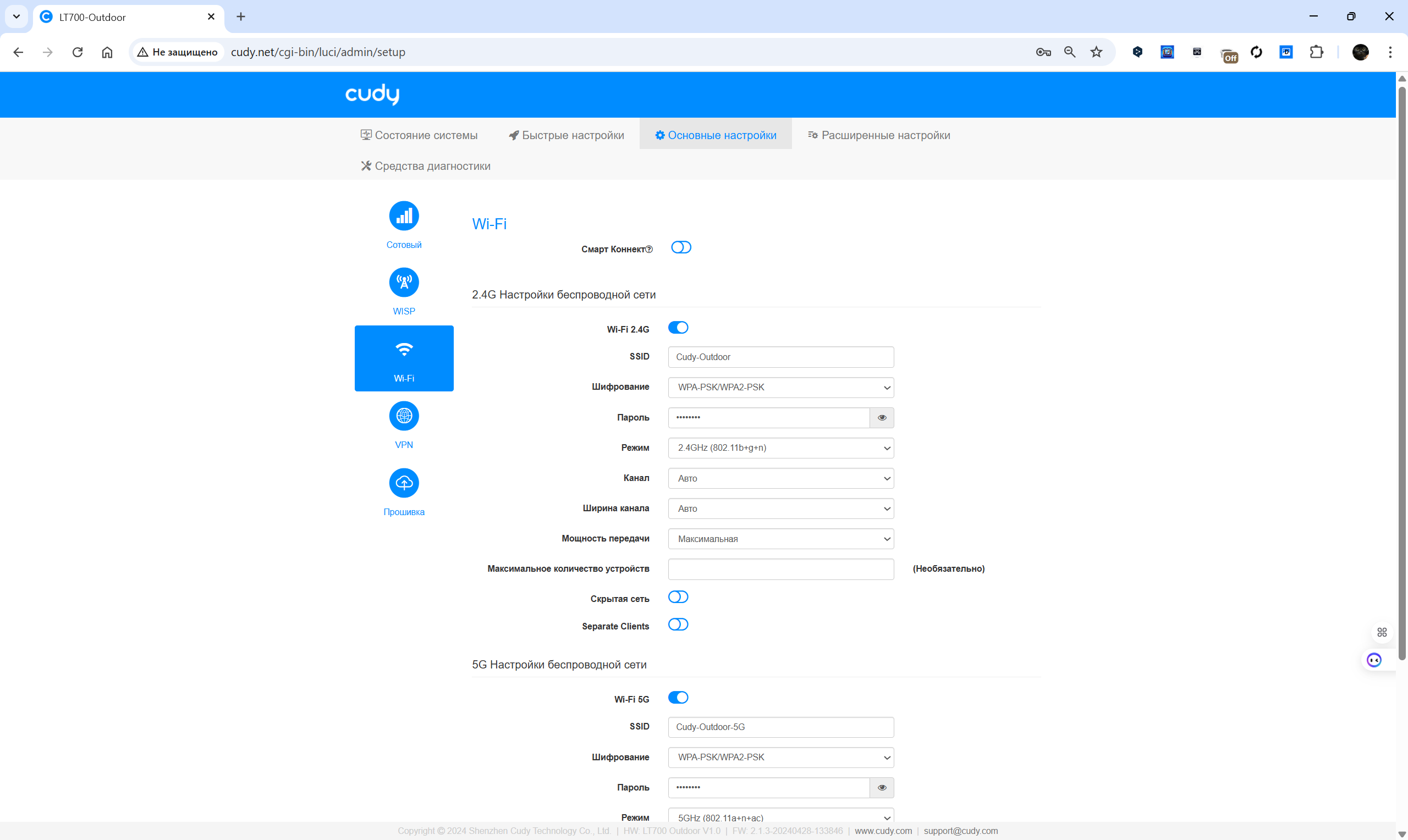Enable the Скрытая сеть toggle
Screen dimensions: 1408x840
coord(678,597)
